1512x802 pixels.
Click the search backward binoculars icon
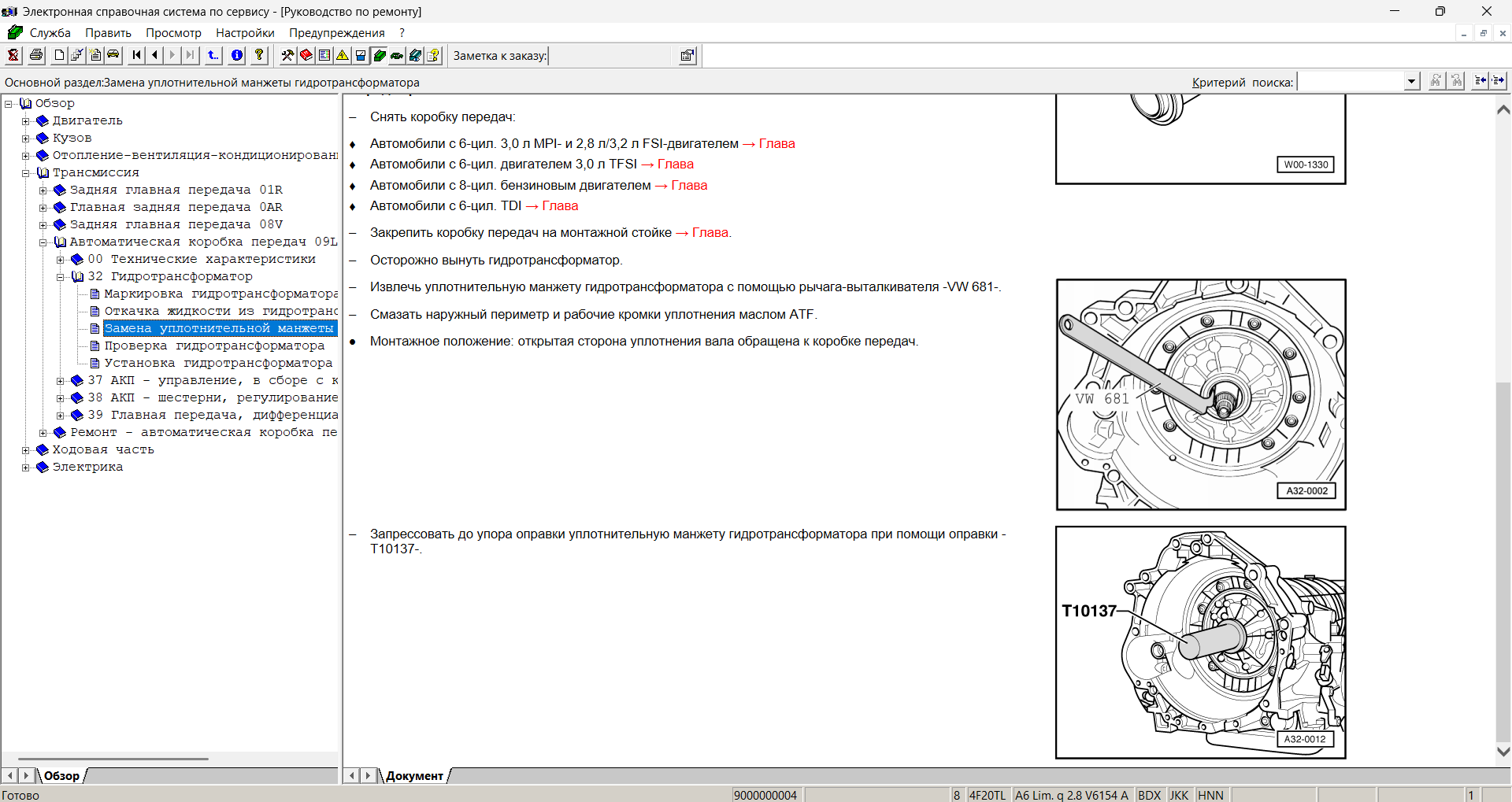point(1457,81)
